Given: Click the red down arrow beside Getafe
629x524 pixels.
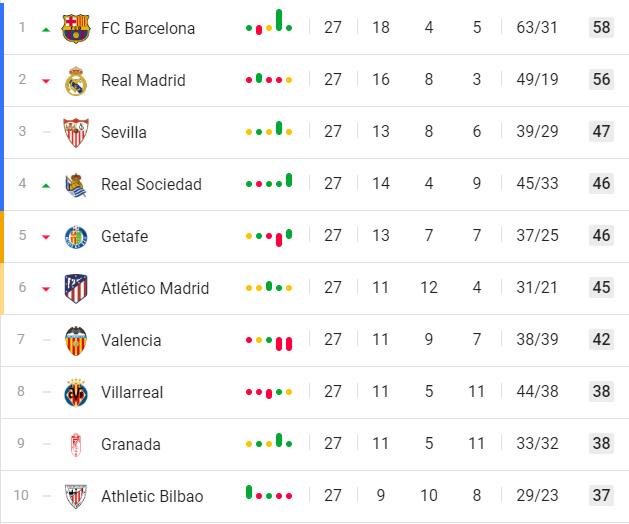Looking at the screenshot, I should coord(46,237).
